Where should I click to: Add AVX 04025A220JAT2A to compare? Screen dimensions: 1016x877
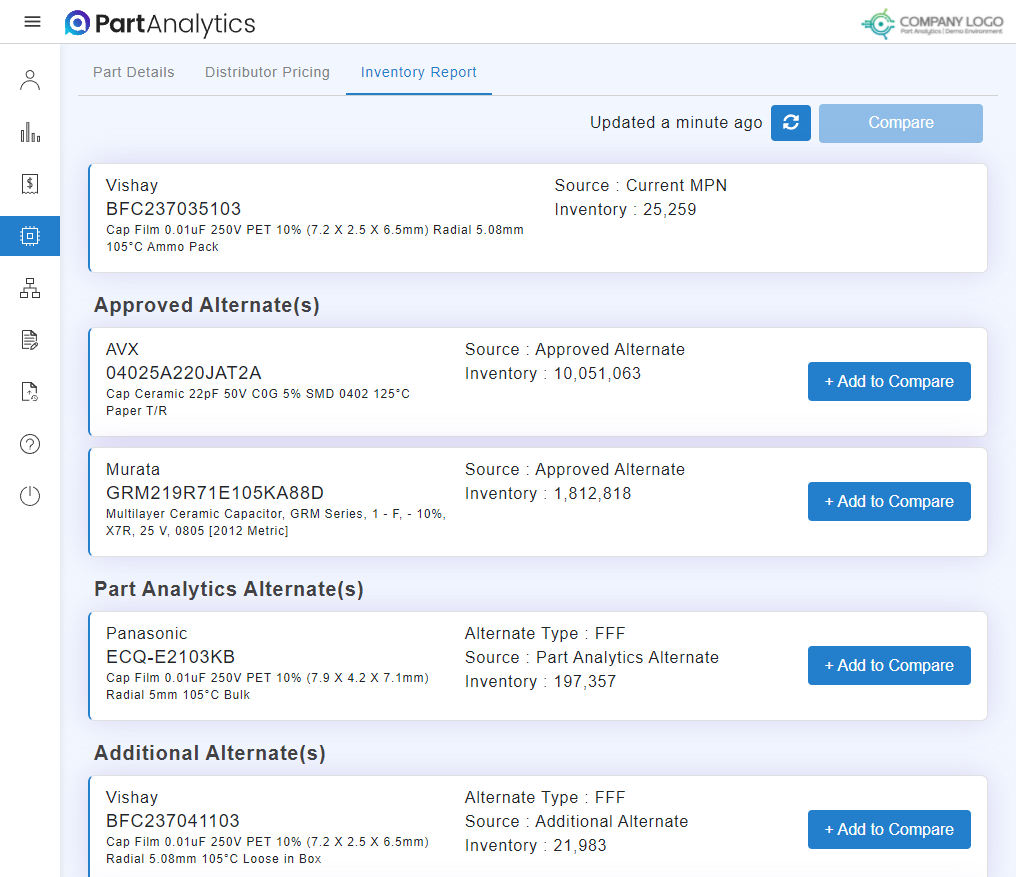click(x=888, y=382)
